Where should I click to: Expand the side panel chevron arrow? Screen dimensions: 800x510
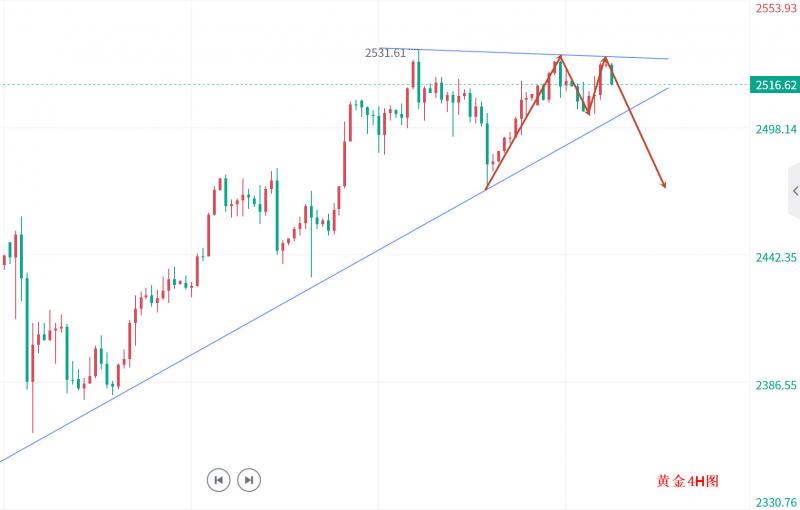[x=794, y=191]
